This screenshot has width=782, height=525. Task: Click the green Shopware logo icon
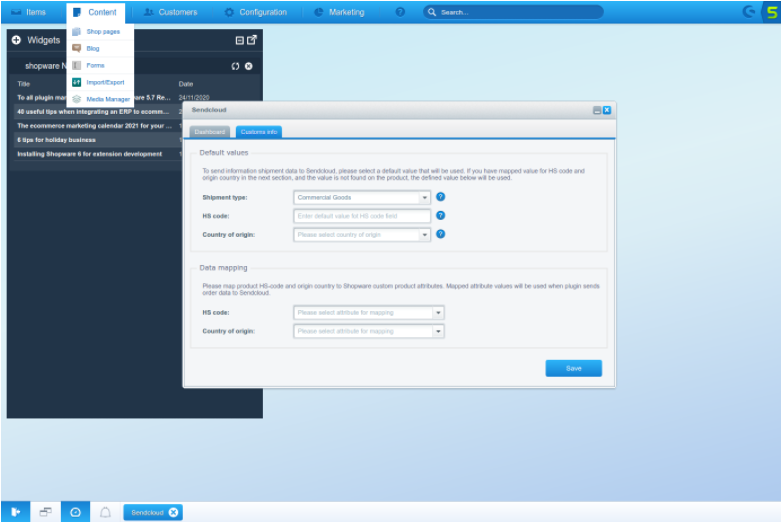[x=772, y=12]
